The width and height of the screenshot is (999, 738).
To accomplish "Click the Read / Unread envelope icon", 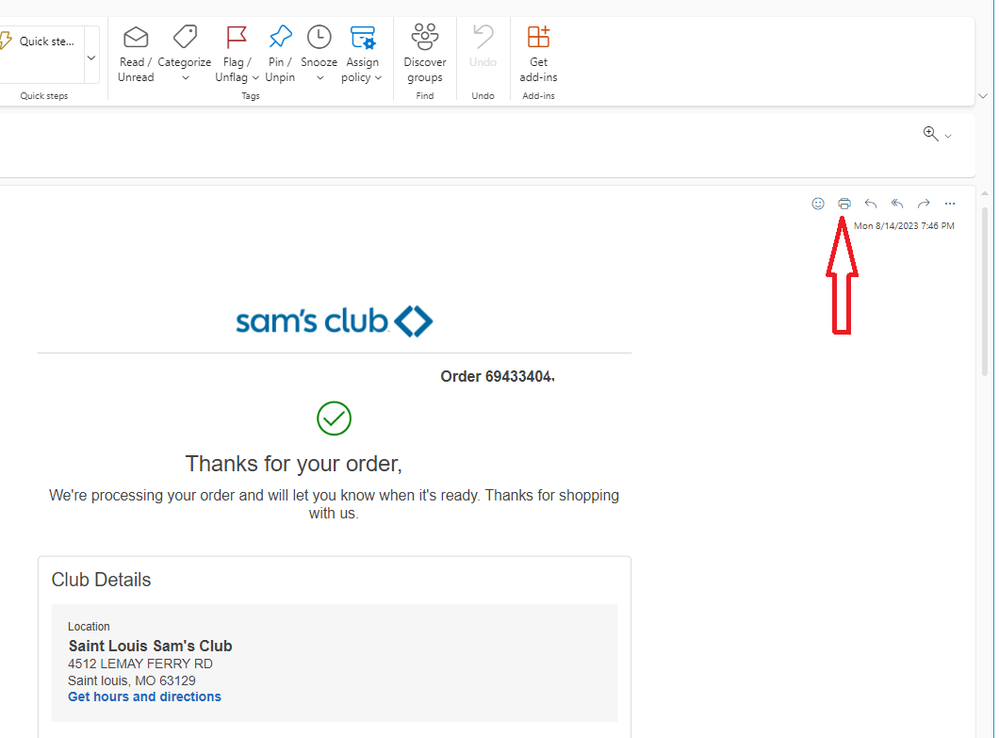I will tap(136, 38).
